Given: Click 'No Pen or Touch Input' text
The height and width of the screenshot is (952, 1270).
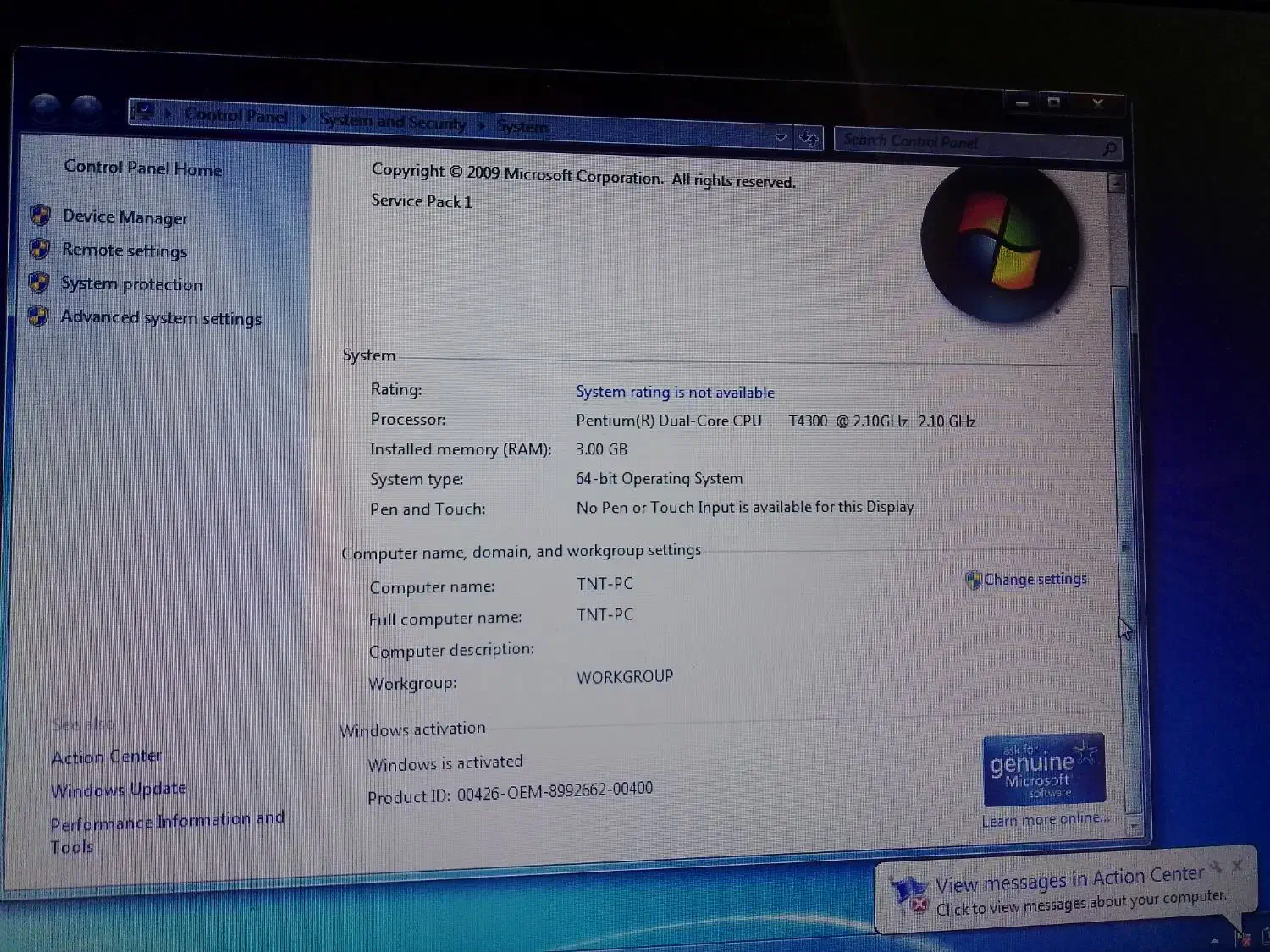Looking at the screenshot, I should 745,507.
